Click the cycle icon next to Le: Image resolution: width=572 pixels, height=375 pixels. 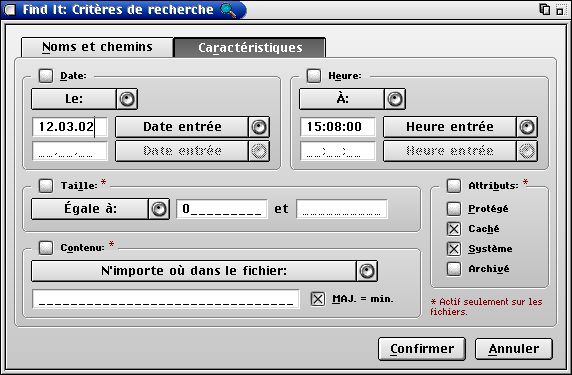pyautogui.click(x=127, y=99)
